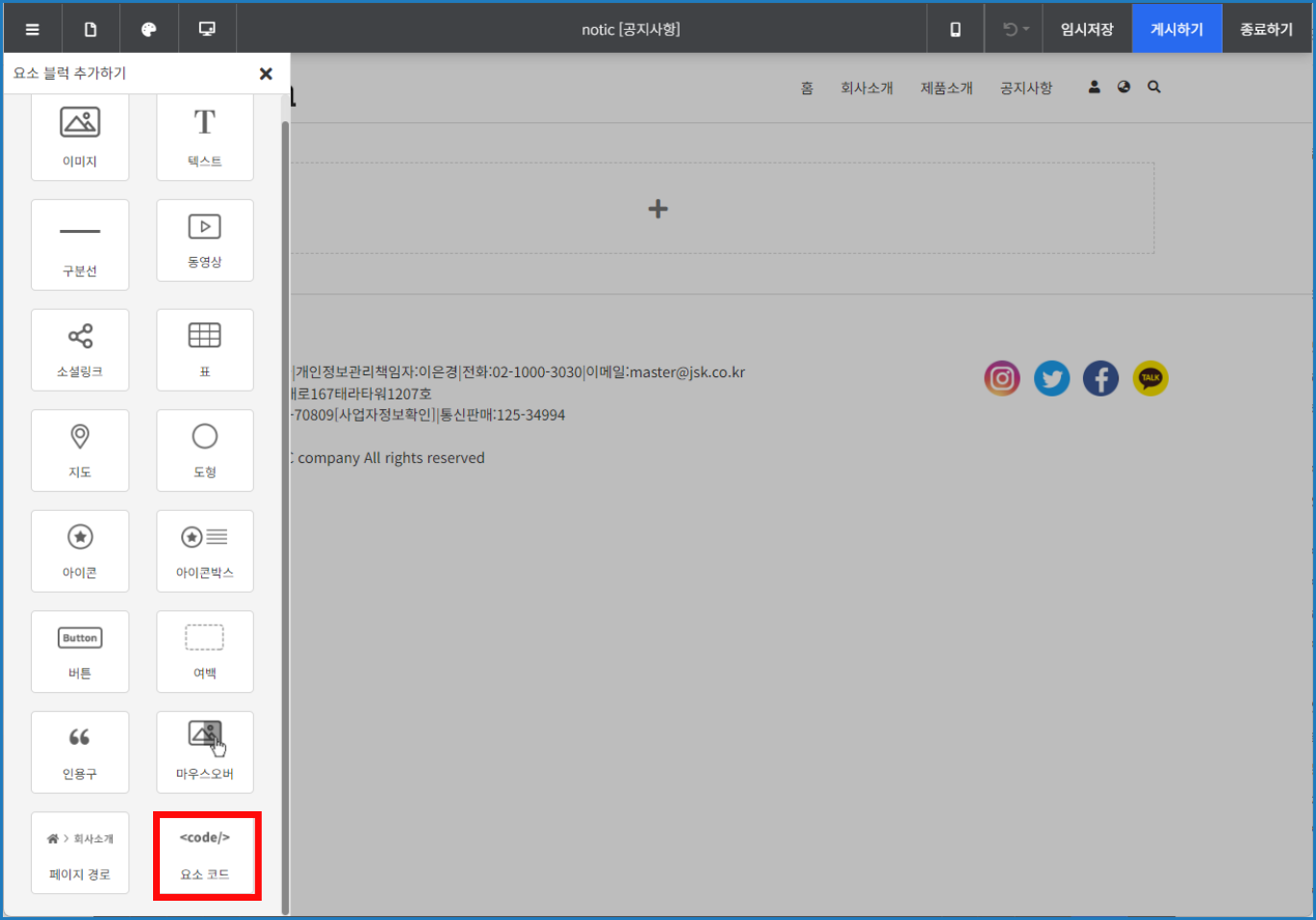1316x920 pixels.
Task: Close the 요소 블럭 추가하기 panel
Action: (266, 73)
